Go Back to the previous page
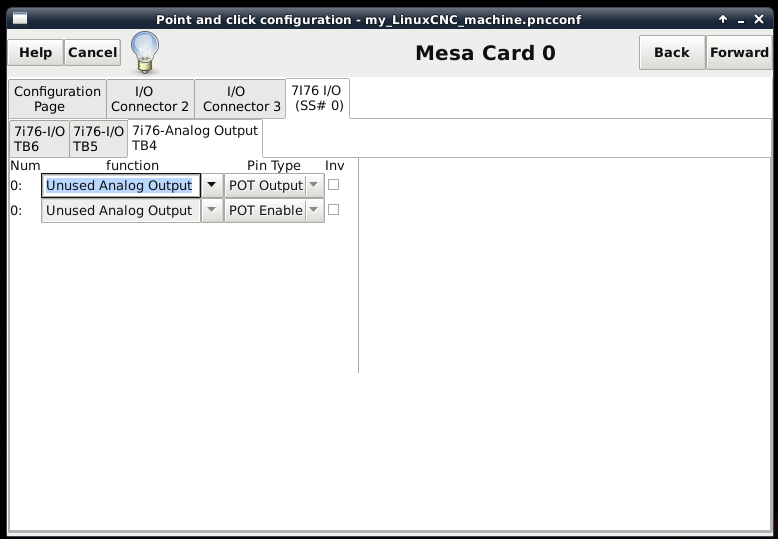Image resolution: width=778 pixels, height=539 pixels. coord(672,53)
